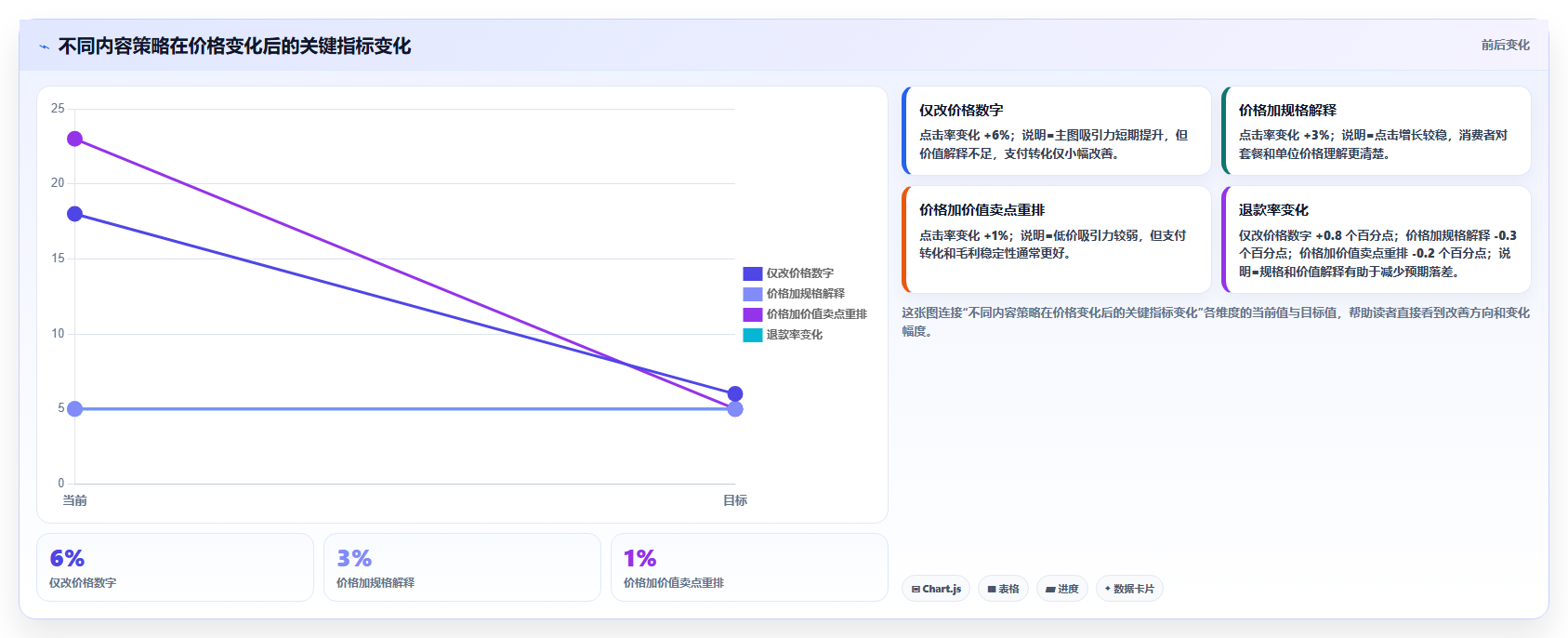Click the purple data point at 当前
1568x638 pixels.
click(x=75, y=139)
